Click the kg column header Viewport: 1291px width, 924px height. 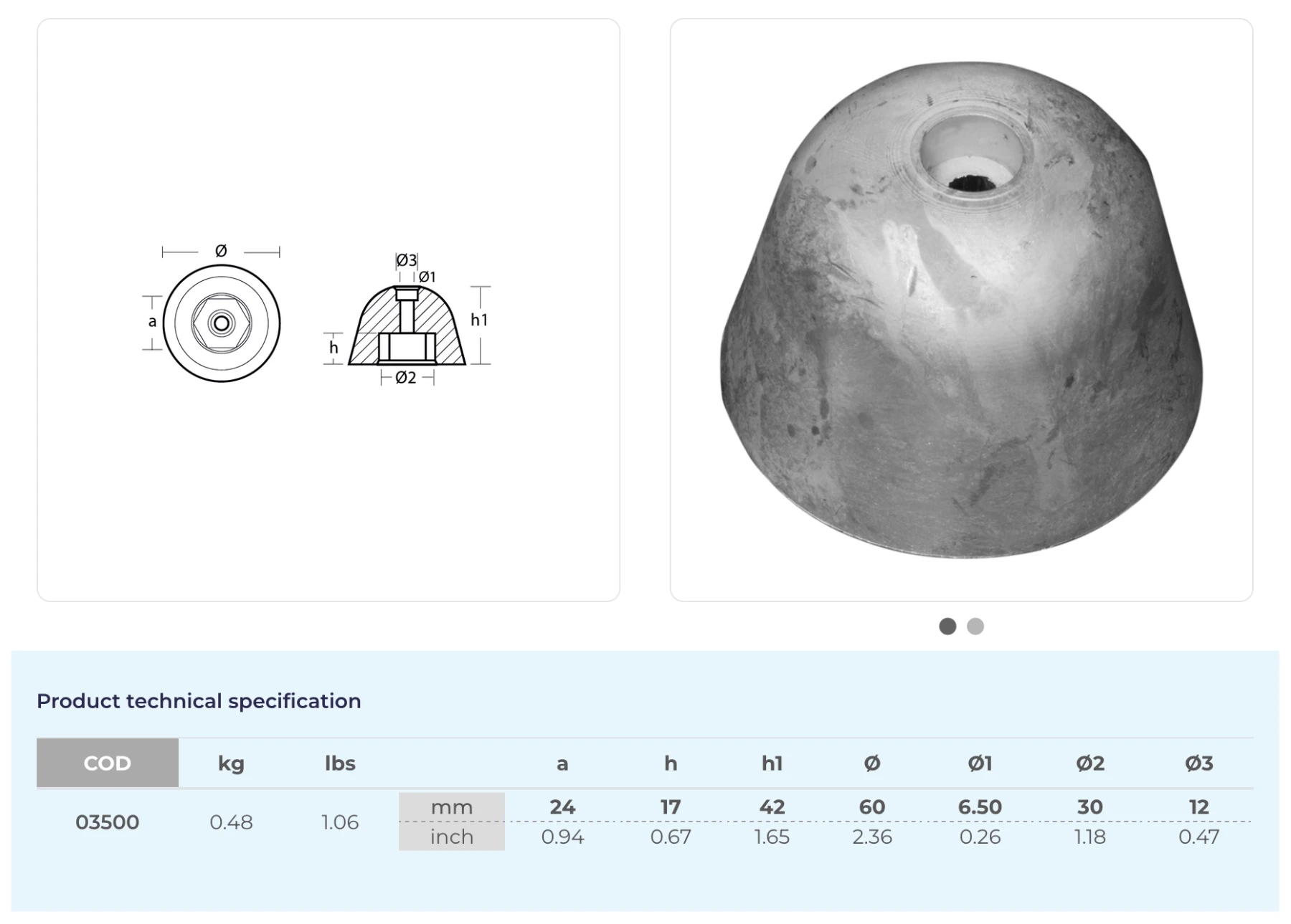231,763
